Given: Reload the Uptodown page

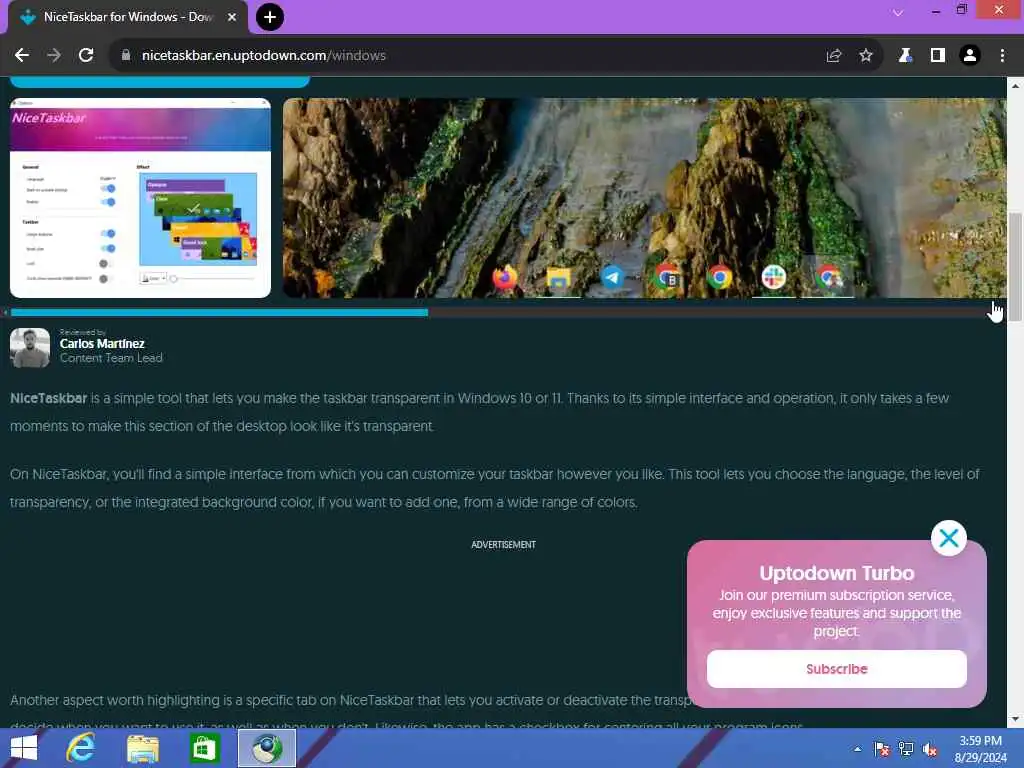Looking at the screenshot, I should (x=86, y=56).
